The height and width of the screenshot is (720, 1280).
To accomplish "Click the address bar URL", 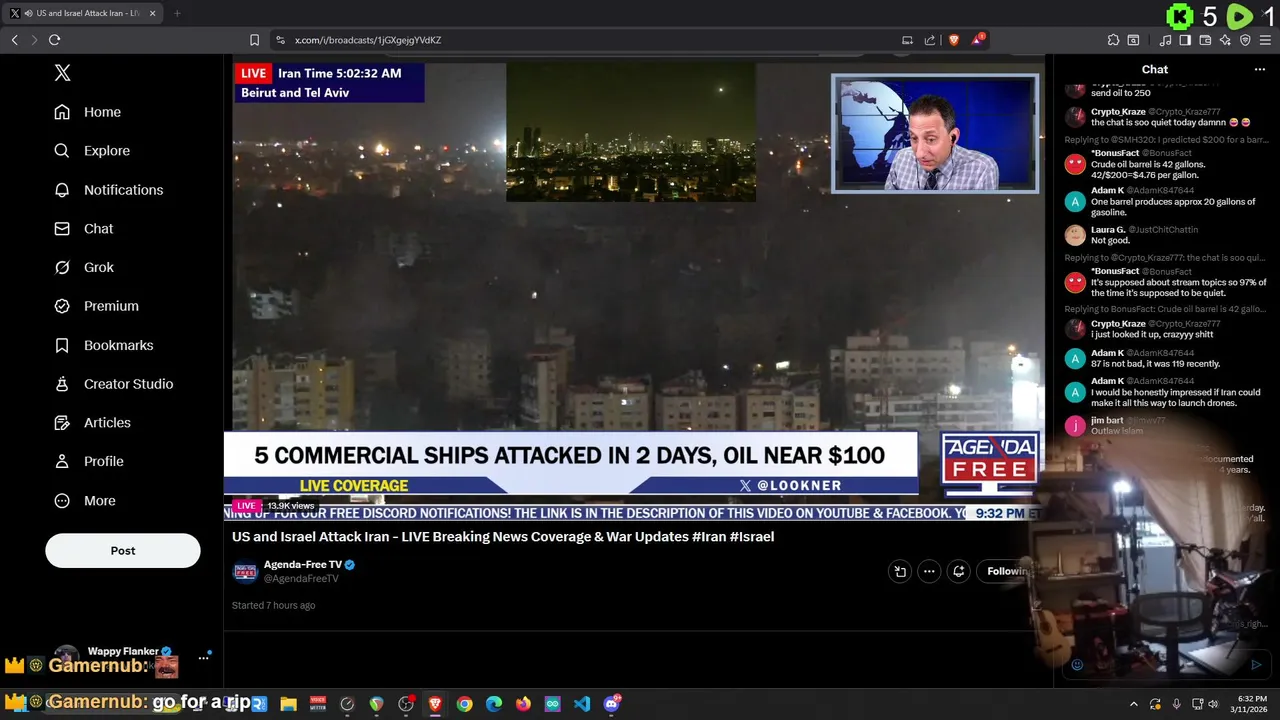I will tap(368, 40).
